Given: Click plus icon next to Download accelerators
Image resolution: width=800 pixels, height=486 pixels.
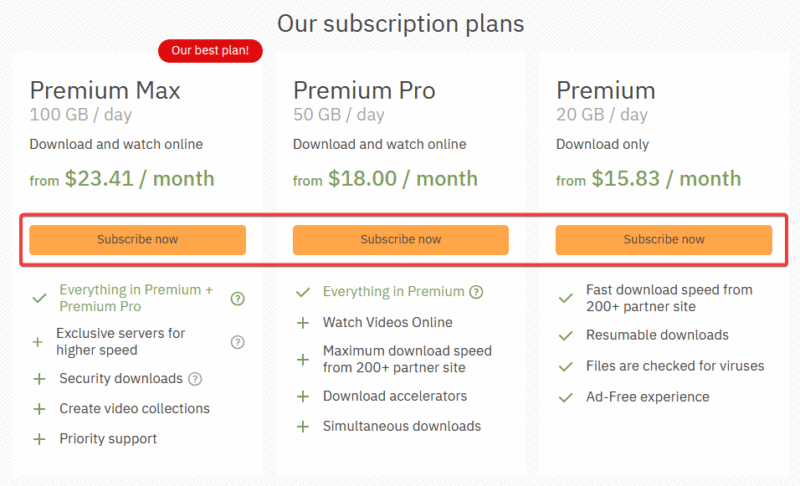Looking at the screenshot, I should coord(303,396).
